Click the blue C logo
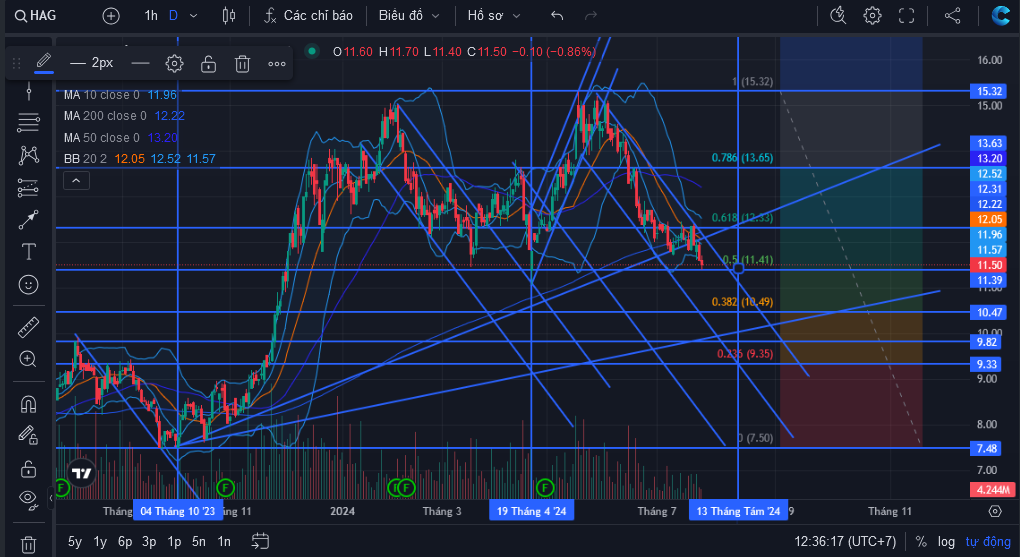1020x557 pixels. [1000, 16]
